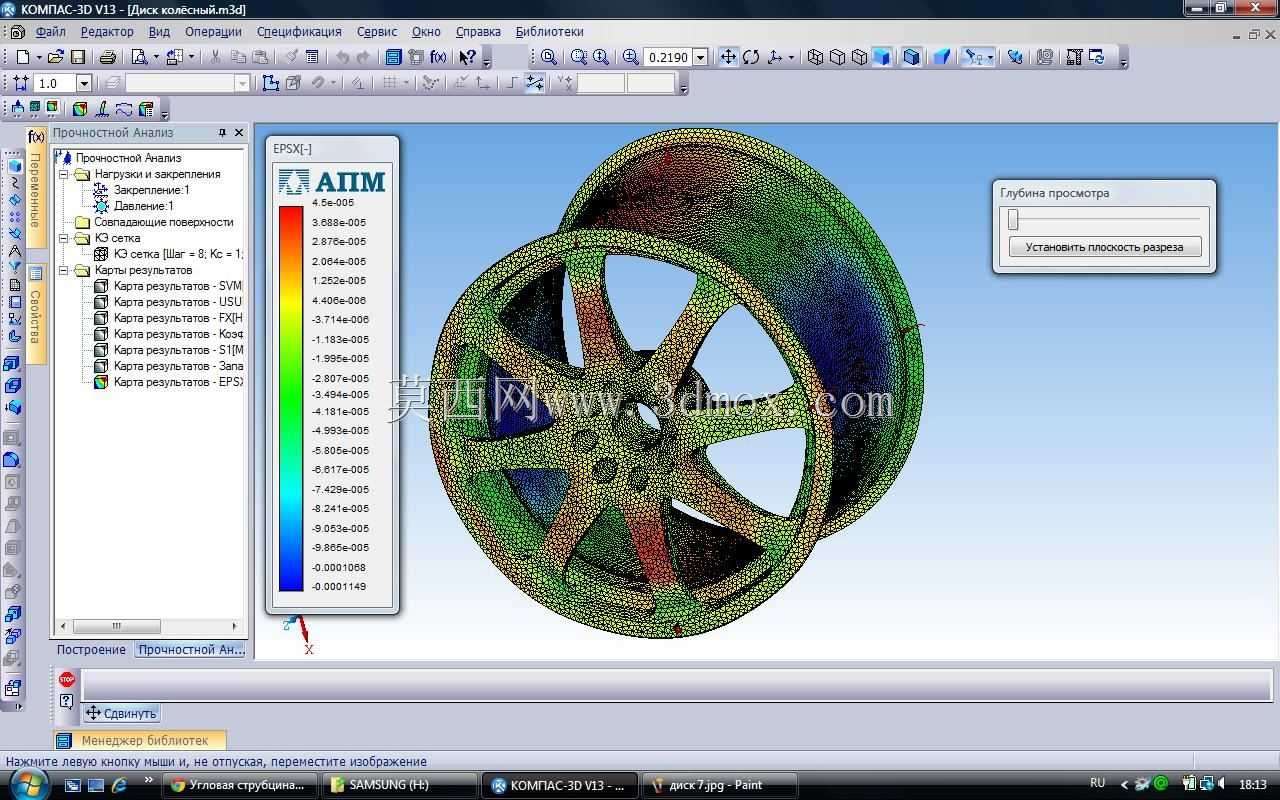The width and height of the screenshot is (1280, 800).
Task: Click the rebuild model icon
Action: 1015,57
